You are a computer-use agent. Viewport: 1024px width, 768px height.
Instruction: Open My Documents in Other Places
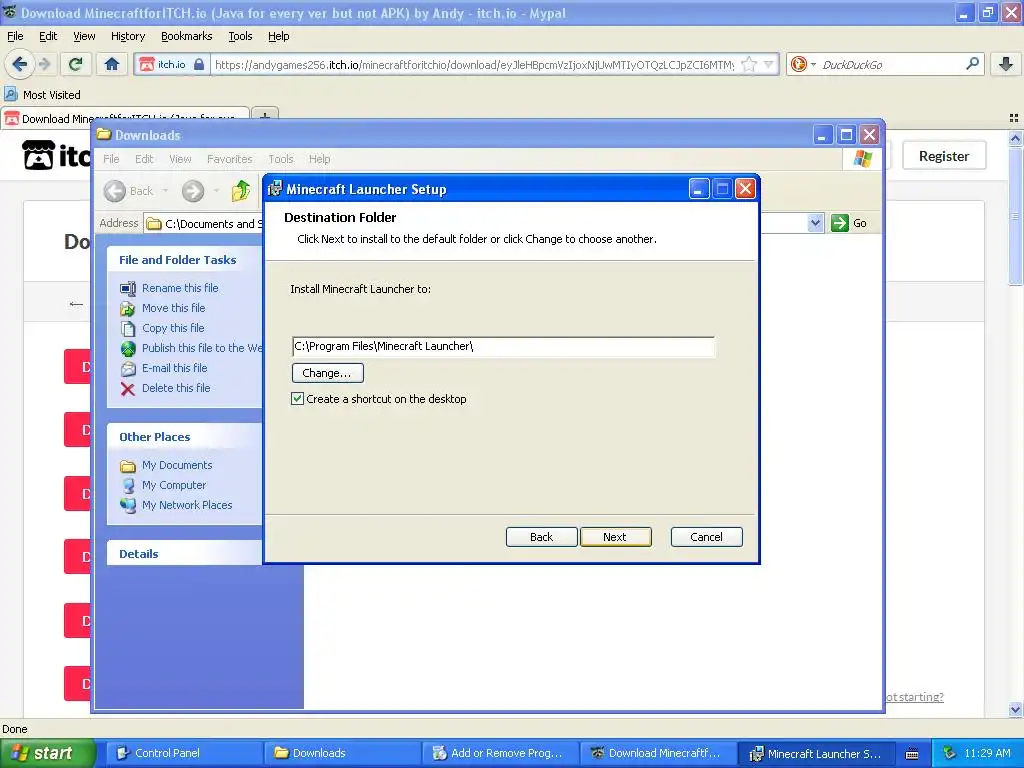pyautogui.click(x=177, y=465)
